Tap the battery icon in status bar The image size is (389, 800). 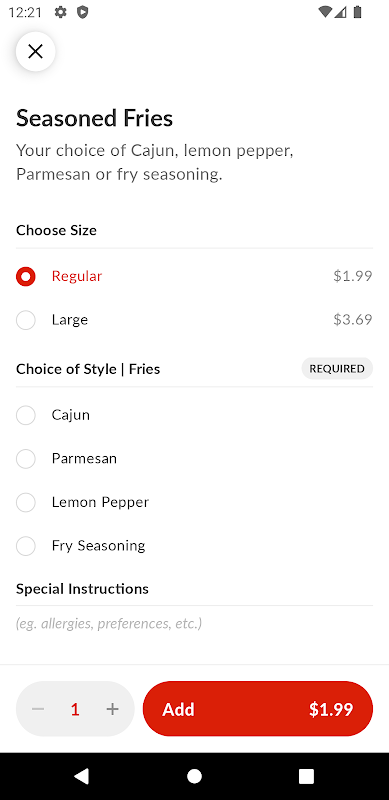coord(357,12)
